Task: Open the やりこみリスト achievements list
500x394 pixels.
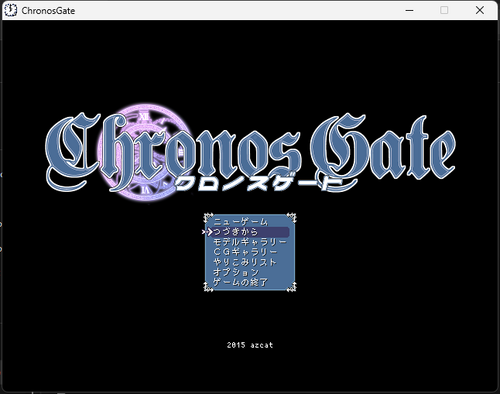Action: [245, 262]
